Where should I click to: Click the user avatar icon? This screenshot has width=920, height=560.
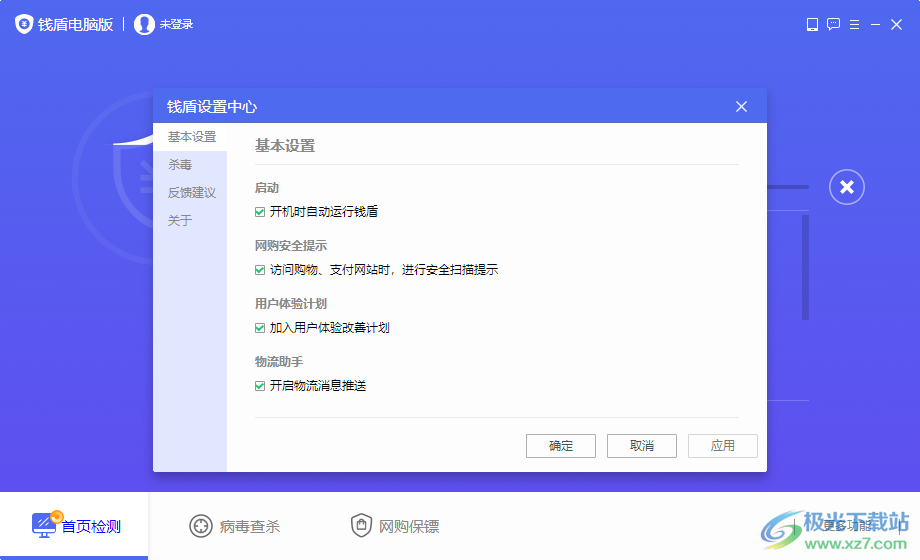coord(144,24)
